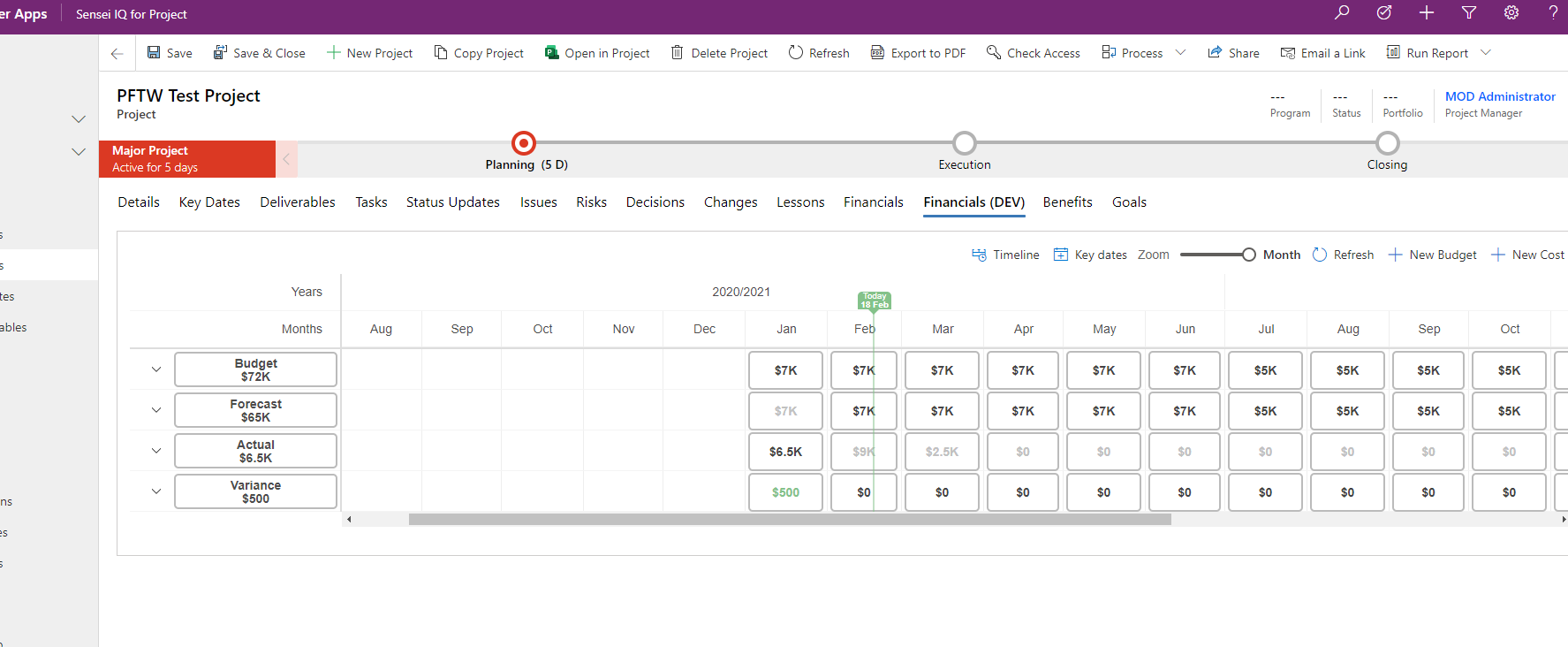Export the project to PDF
This screenshot has height=647, width=1568.
(x=918, y=53)
